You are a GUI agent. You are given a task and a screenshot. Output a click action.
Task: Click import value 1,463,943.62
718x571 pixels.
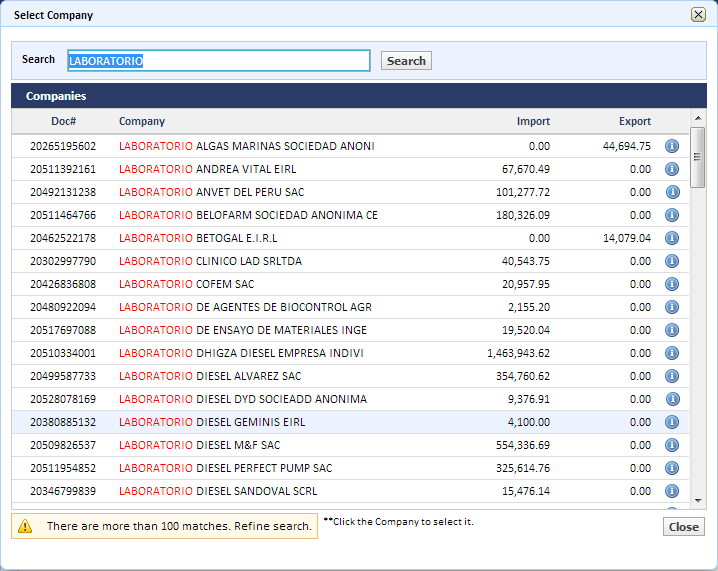(x=518, y=353)
